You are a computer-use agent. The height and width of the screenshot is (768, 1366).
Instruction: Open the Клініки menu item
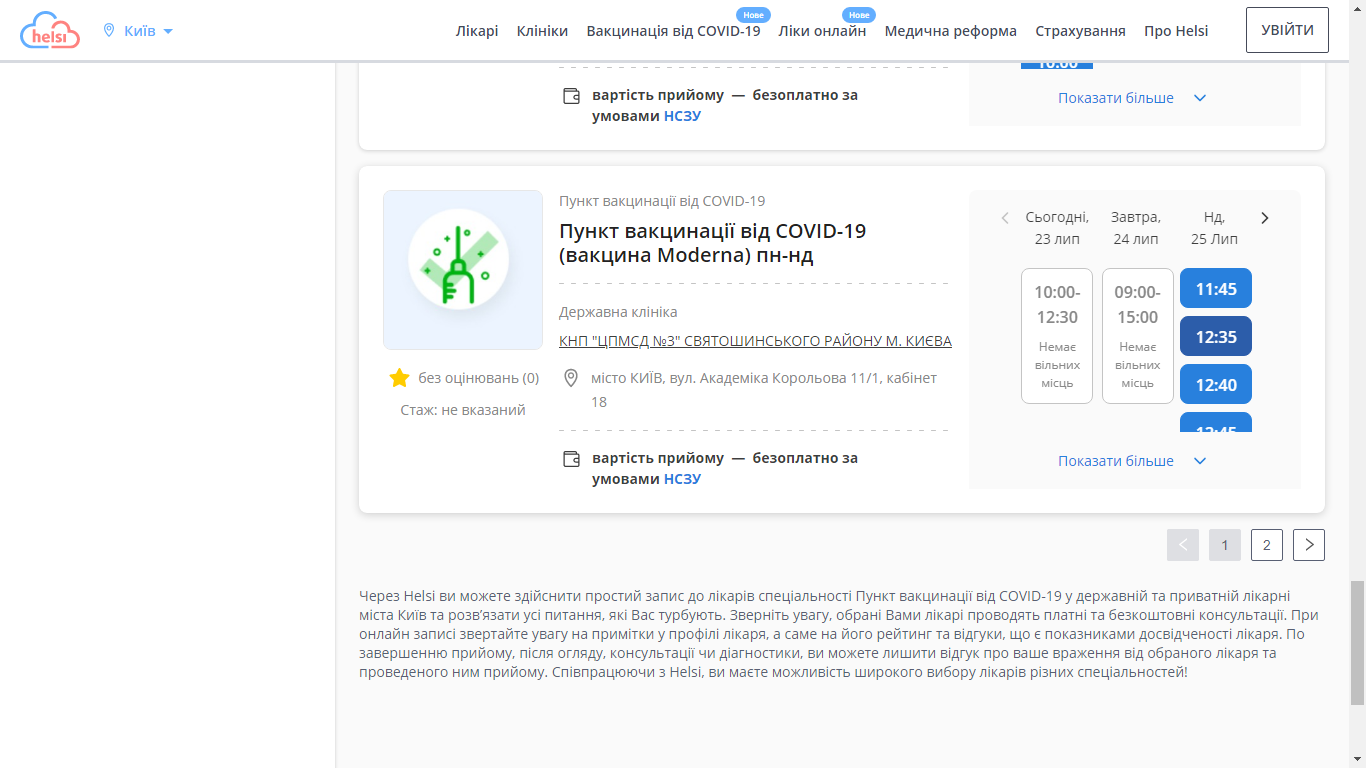(542, 31)
